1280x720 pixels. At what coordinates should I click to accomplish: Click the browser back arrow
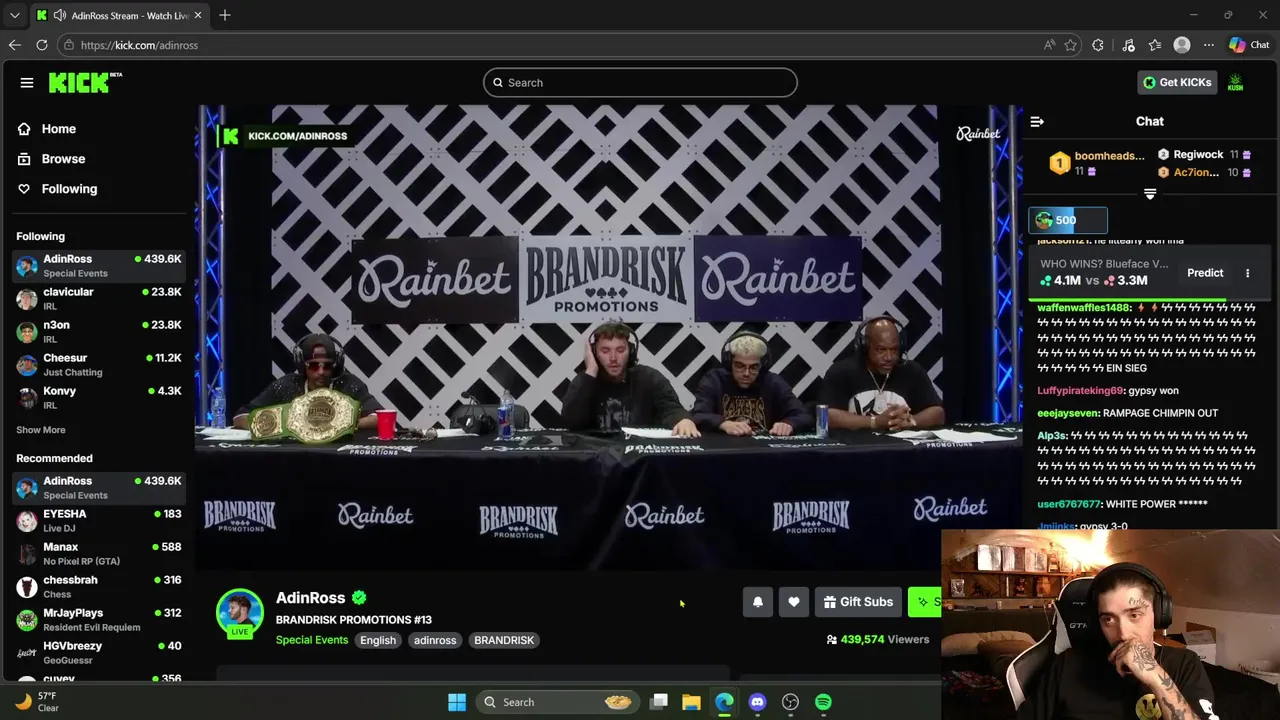coord(14,45)
